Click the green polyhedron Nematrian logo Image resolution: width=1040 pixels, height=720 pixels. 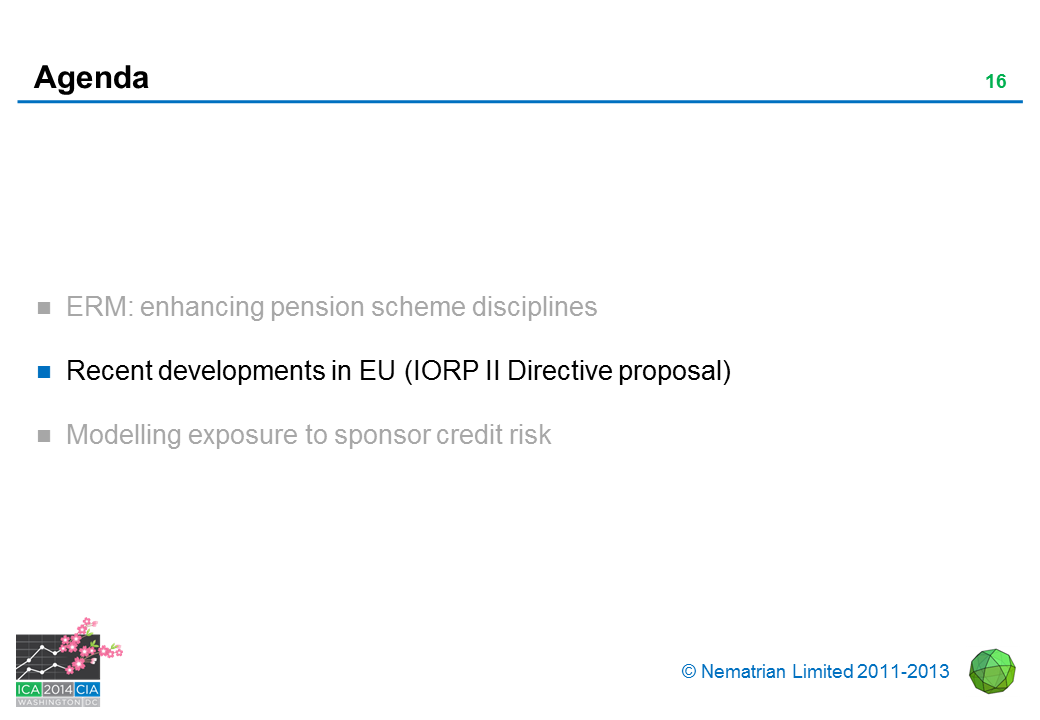pos(992,671)
